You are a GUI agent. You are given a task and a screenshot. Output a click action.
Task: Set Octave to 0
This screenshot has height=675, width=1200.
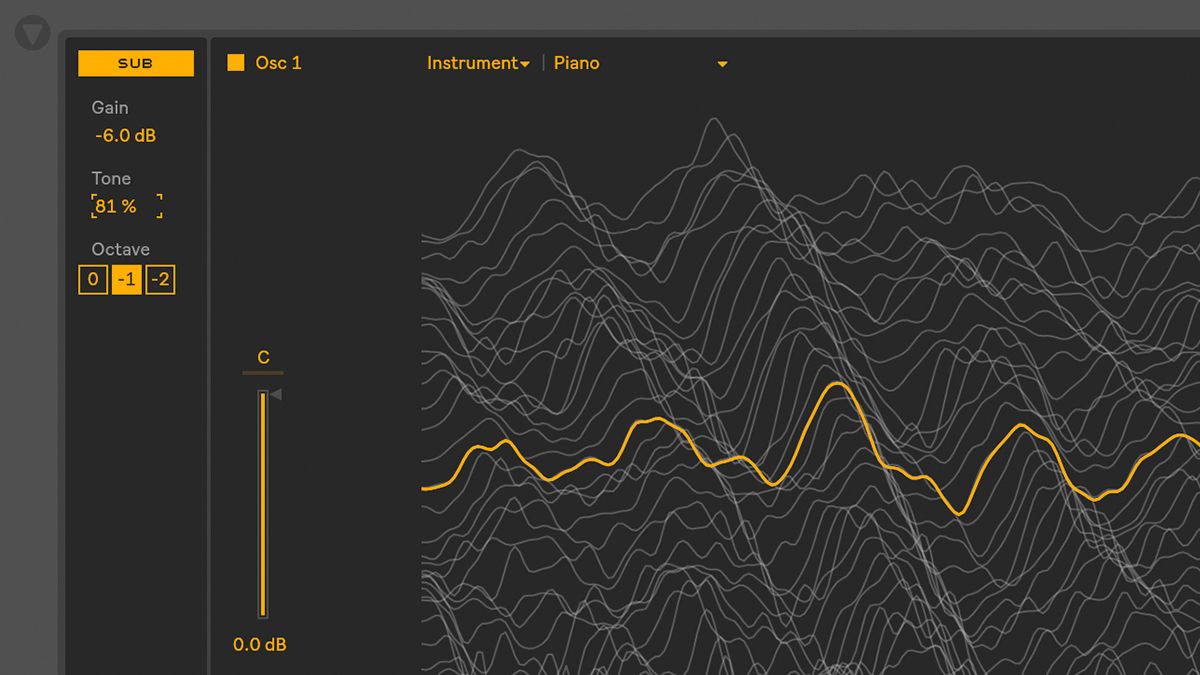(x=92, y=279)
